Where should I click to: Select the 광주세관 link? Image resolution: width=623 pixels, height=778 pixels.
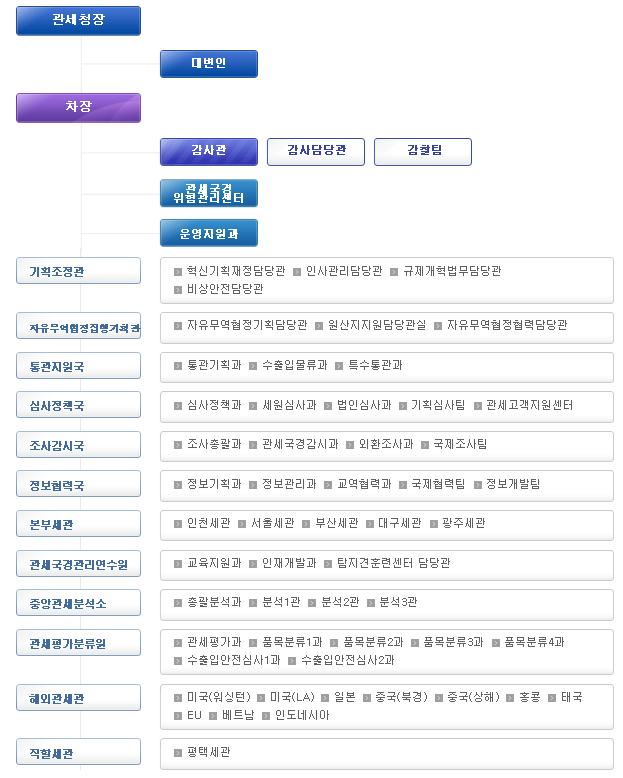(464, 523)
